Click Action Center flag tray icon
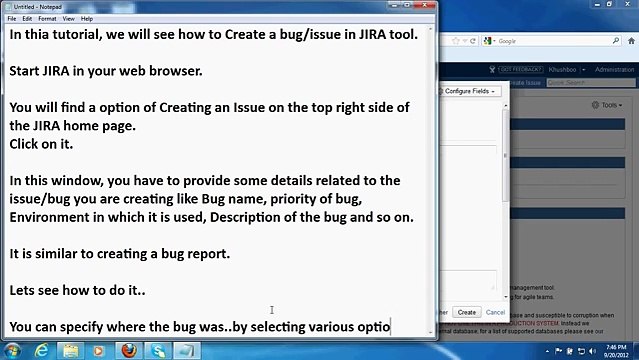The height and width of the screenshot is (360, 639). (559, 351)
